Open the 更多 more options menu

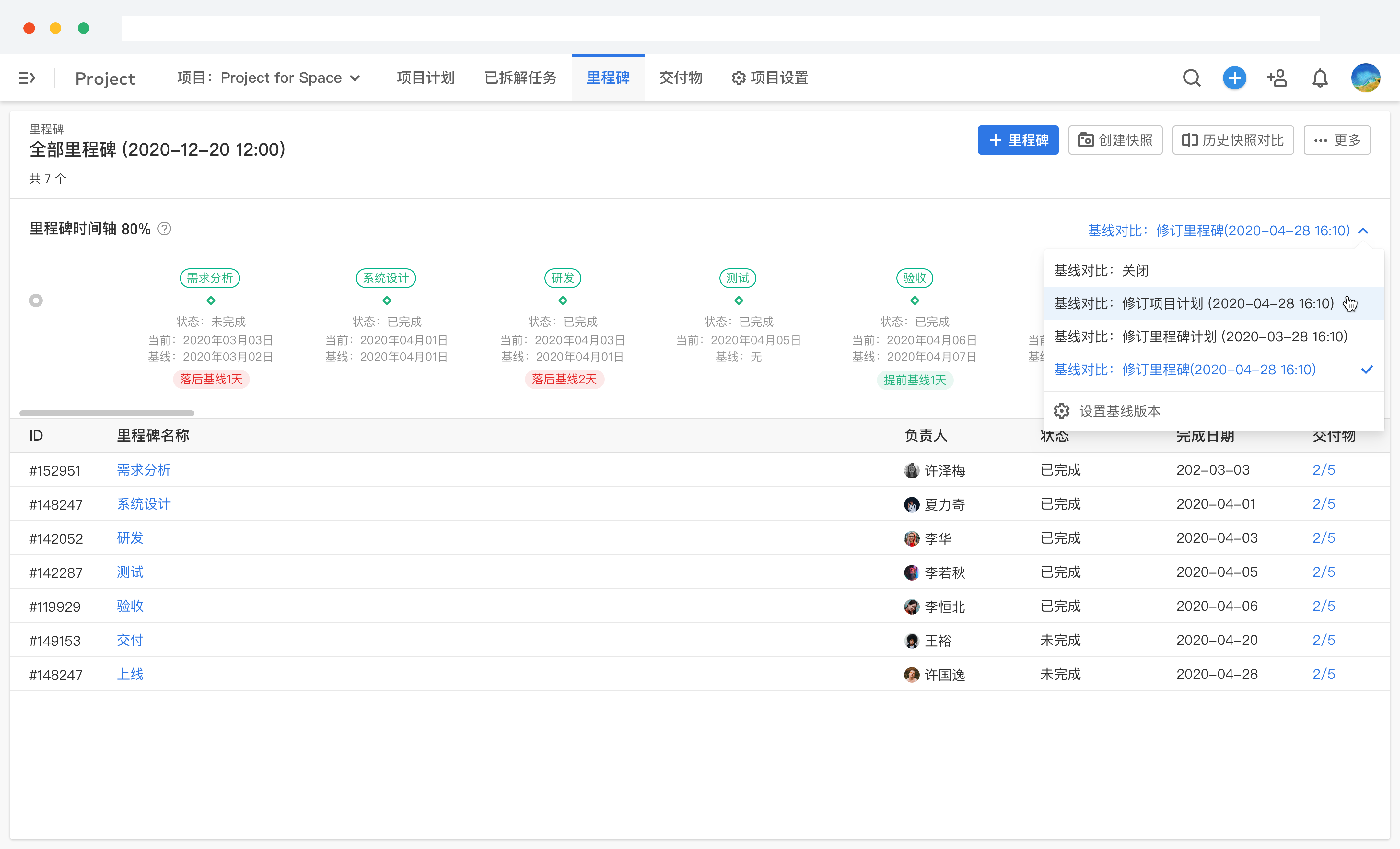tap(1336, 140)
